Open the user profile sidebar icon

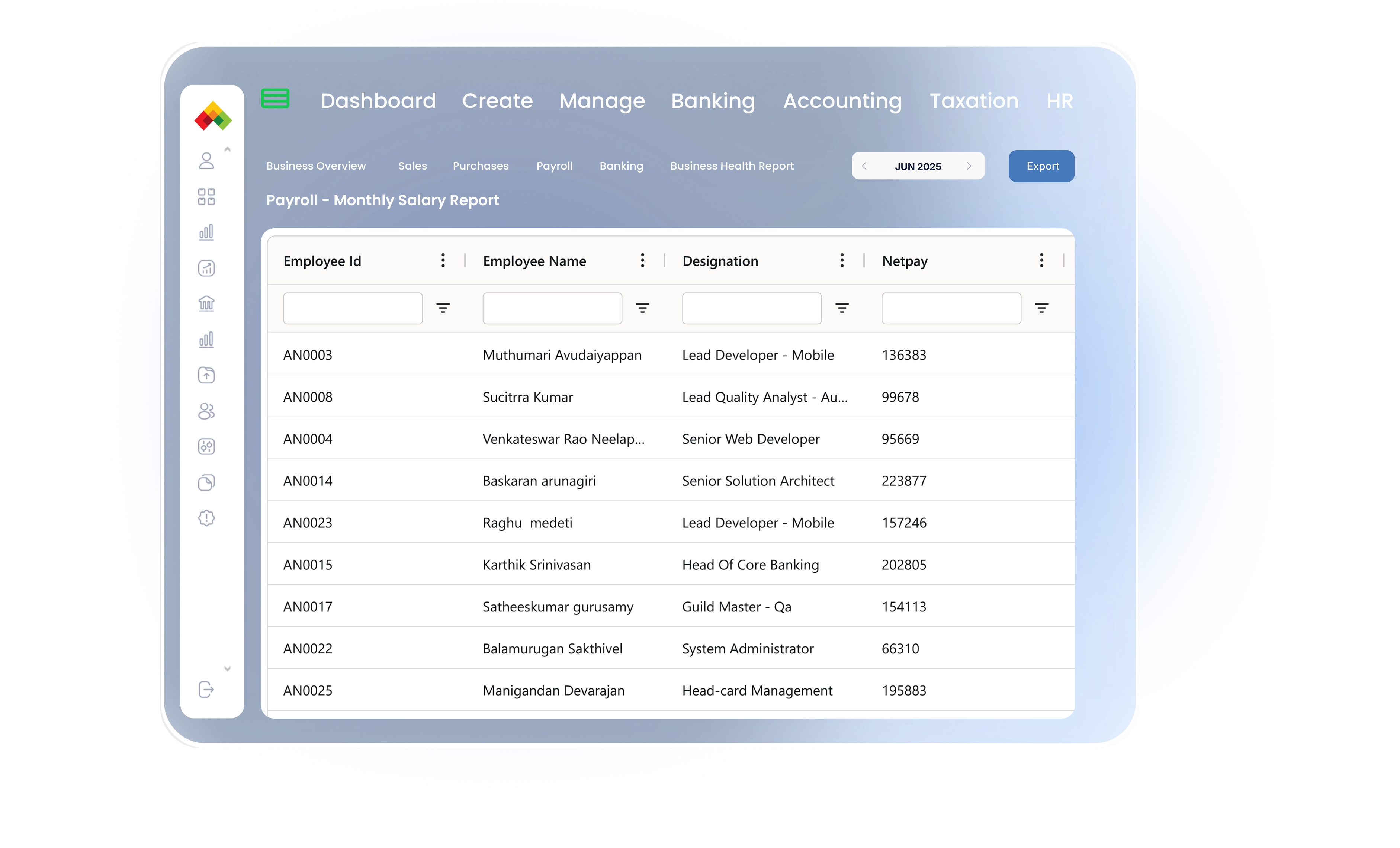coord(206,161)
